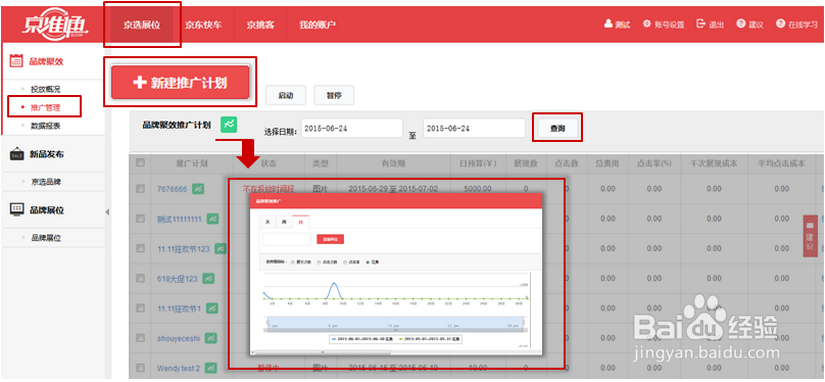Open the 7676666 plan link
This screenshot has width=825, height=382.
click(x=172, y=189)
